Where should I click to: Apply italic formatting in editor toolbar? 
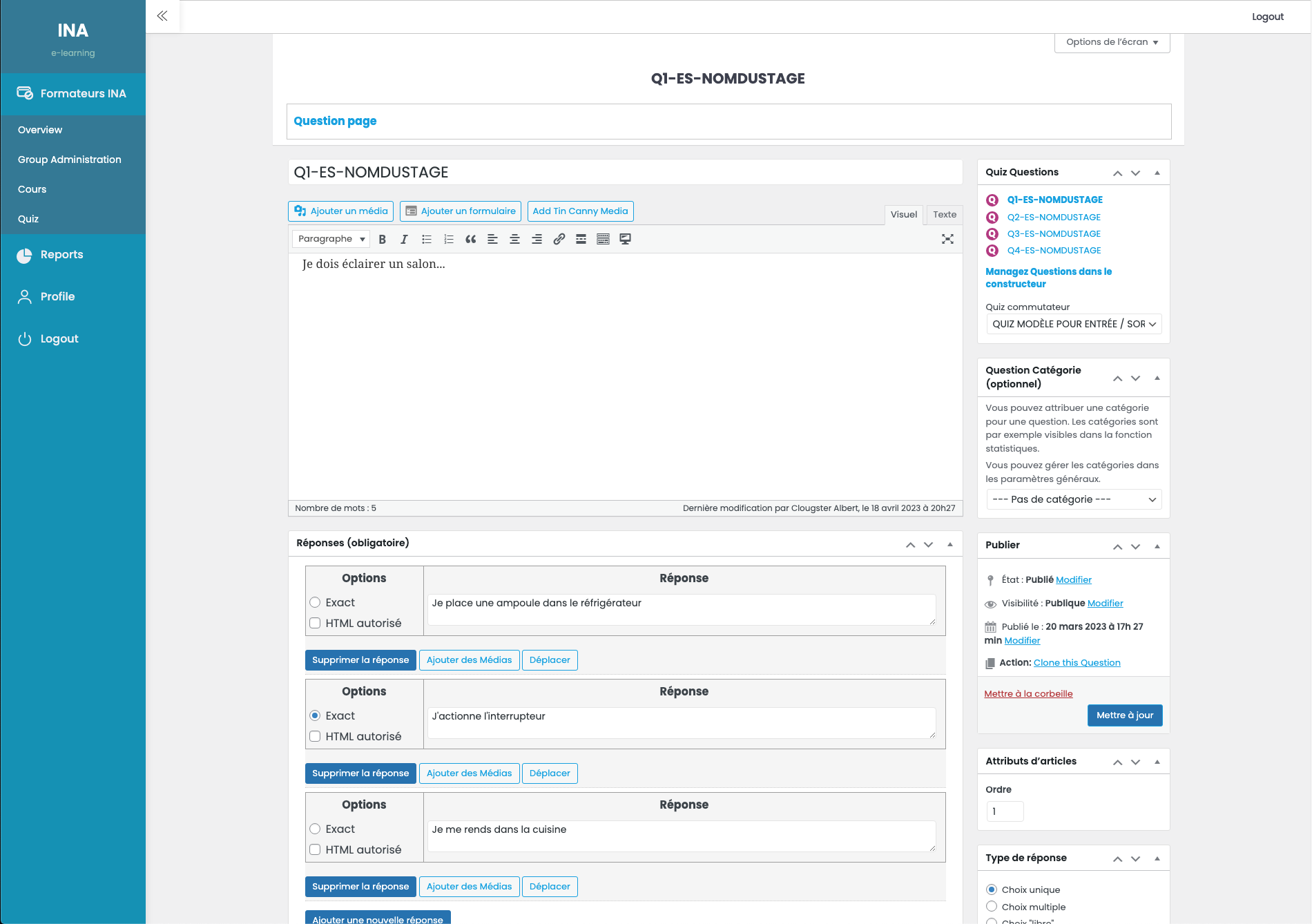[x=404, y=239]
